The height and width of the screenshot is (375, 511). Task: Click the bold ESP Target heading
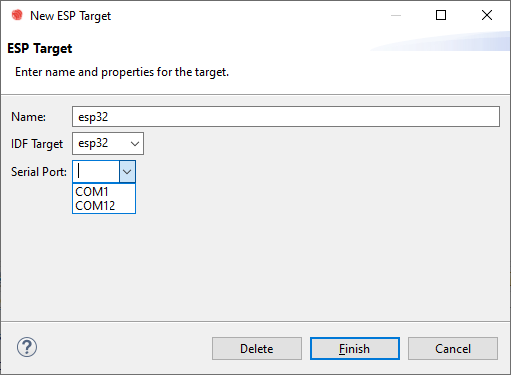(x=40, y=49)
